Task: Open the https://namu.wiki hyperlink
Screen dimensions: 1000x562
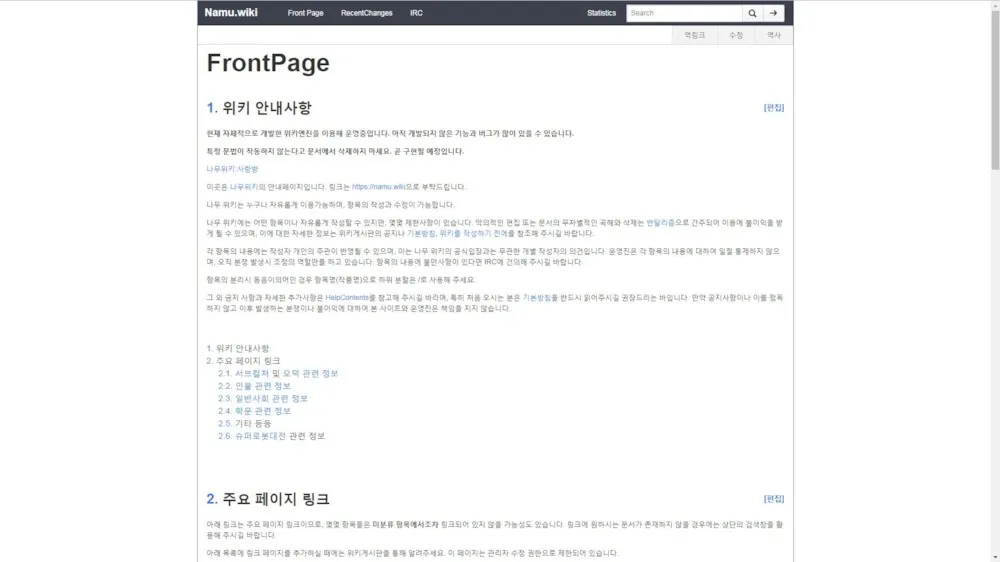Action: coord(378,187)
